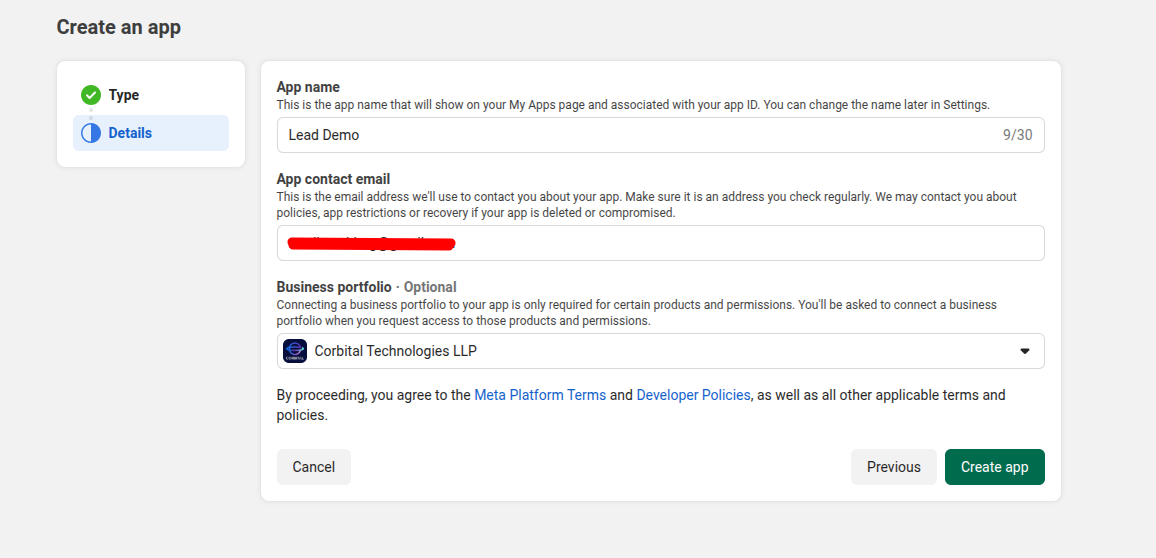Viewport: 1156px width, 558px height.
Task: Open the Meta Platform Terms link
Action: pyautogui.click(x=540, y=395)
